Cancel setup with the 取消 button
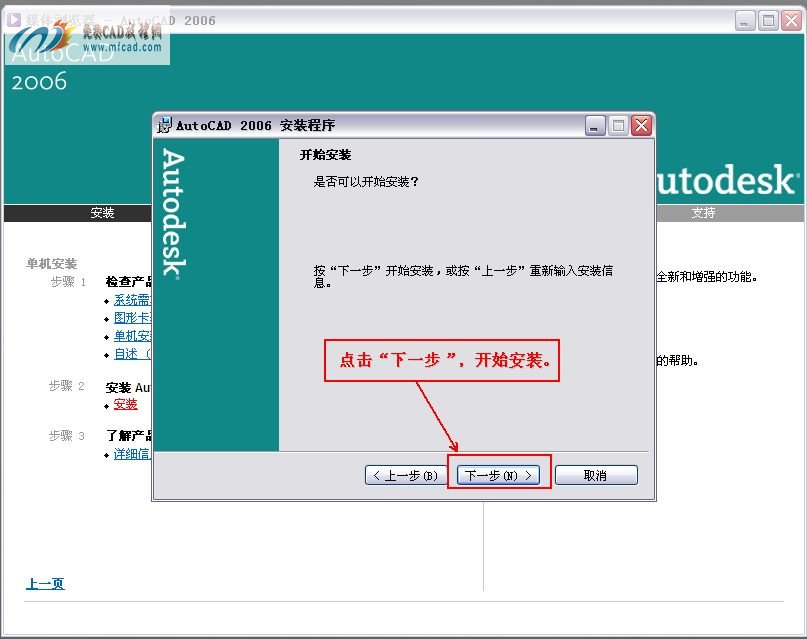This screenshot has height=639, width=807. pos(596,475)
